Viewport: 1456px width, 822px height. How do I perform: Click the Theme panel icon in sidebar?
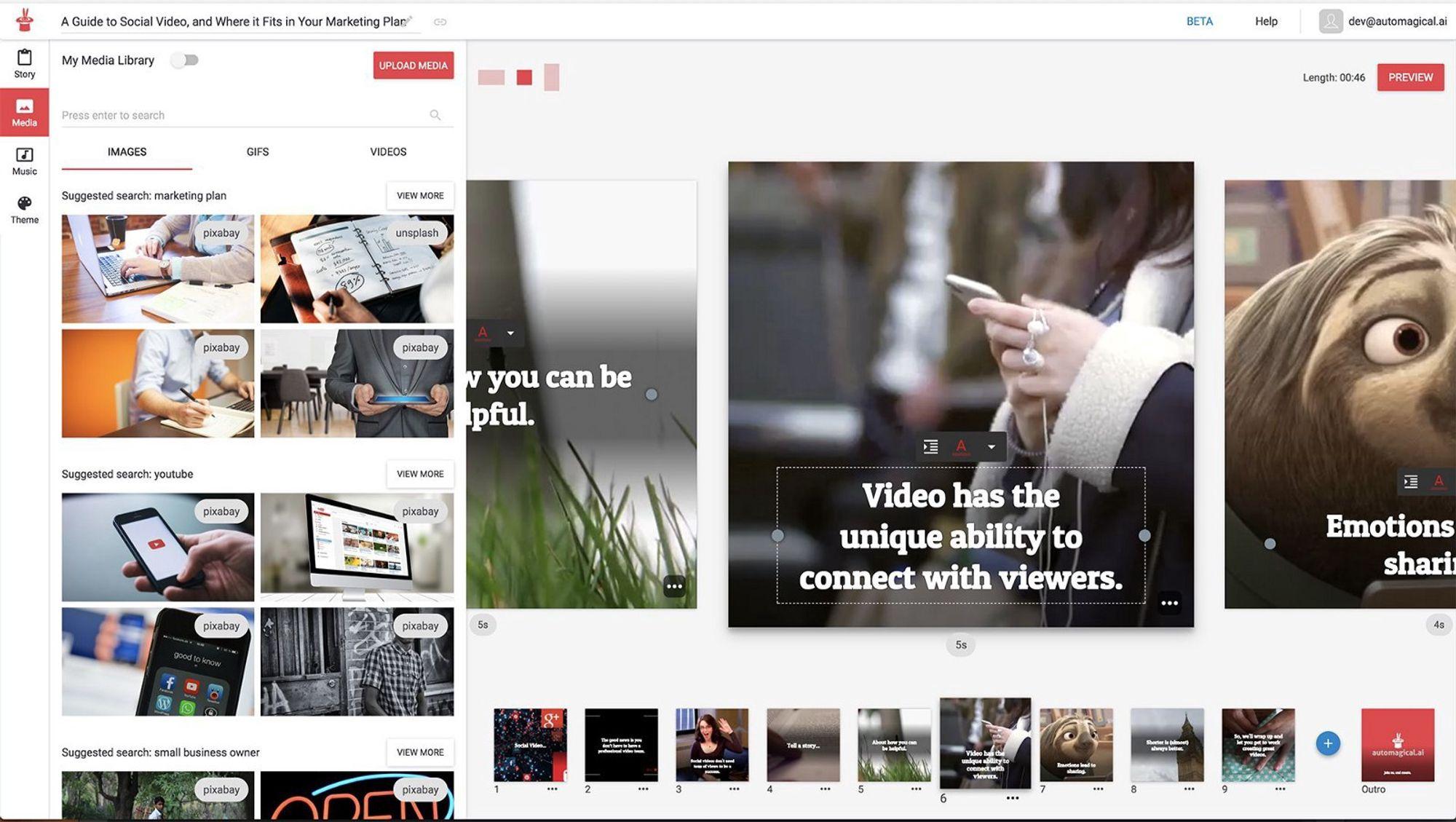pos(23,210)
